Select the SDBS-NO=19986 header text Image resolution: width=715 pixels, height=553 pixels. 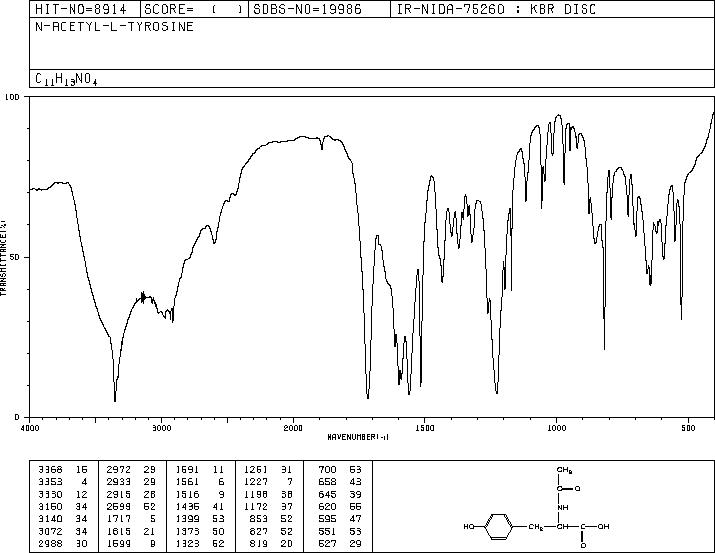(307, 9)
